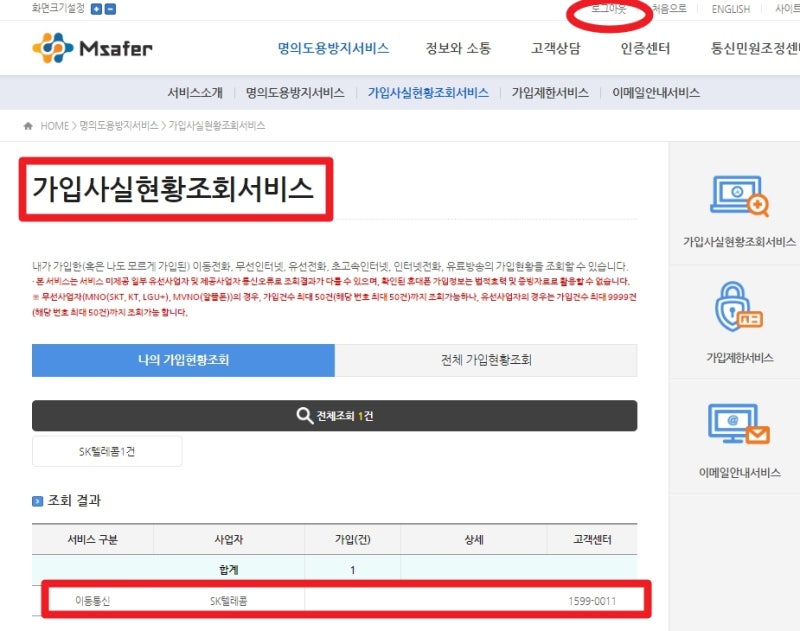Select 가입제한서비스 submenu item

click(x=550, y=93)
